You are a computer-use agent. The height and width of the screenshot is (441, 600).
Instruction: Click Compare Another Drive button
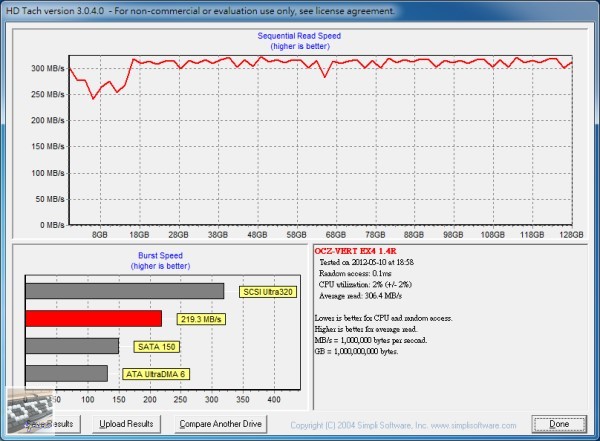click(220, 424)
